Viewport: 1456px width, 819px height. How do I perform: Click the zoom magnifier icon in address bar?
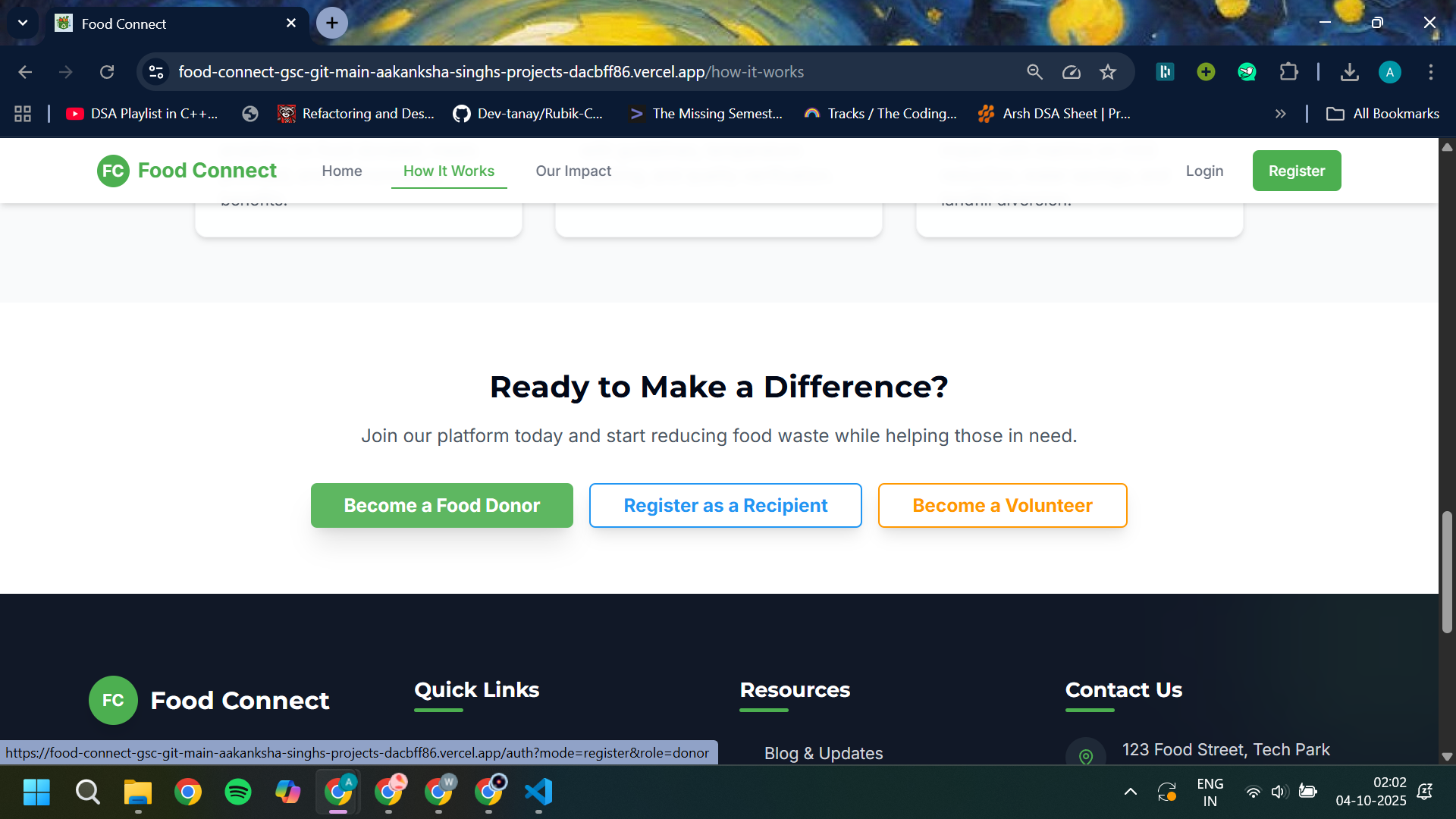[x=1035, y=72]
